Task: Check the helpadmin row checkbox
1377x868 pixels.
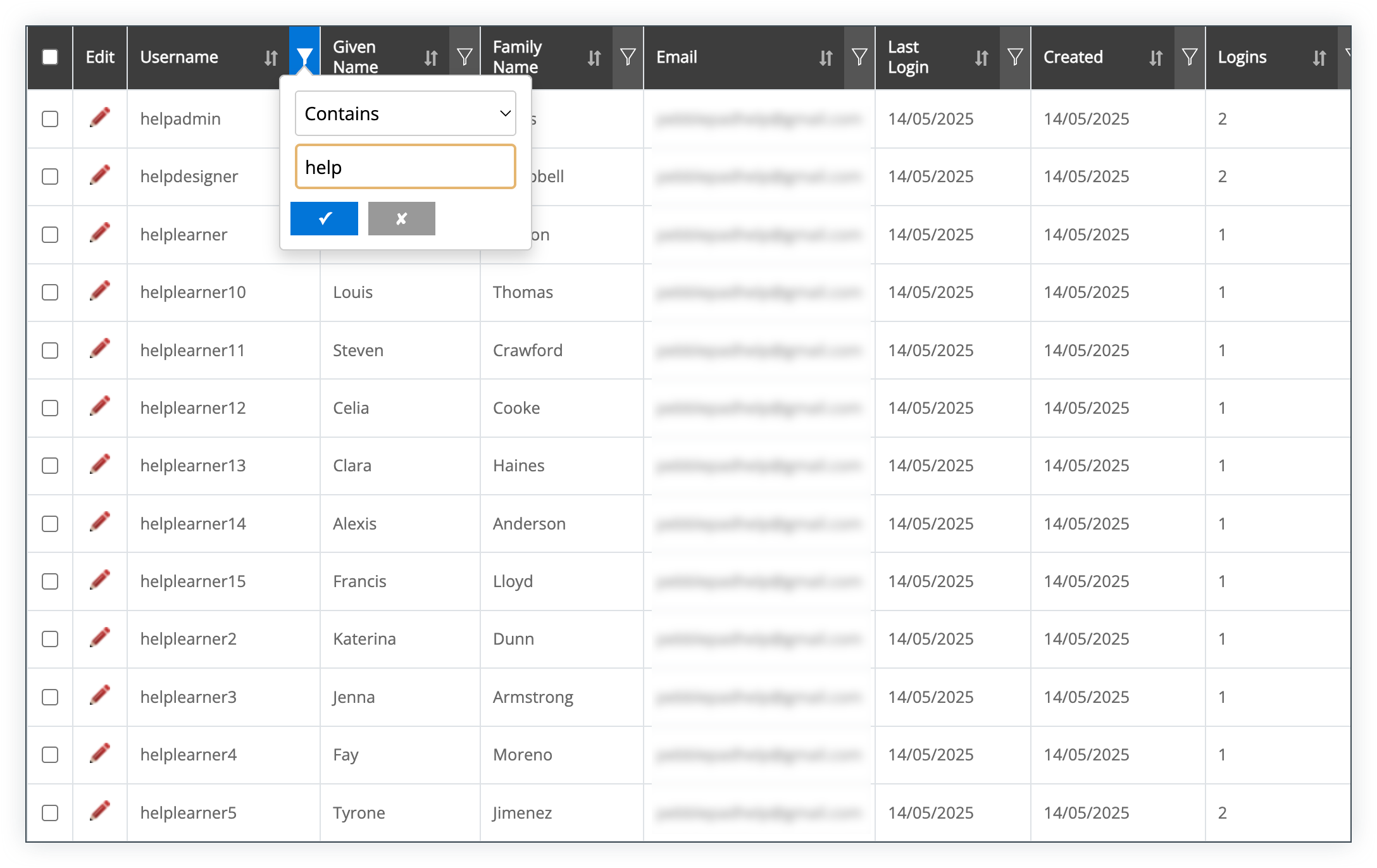Action: tap(50, 119)
